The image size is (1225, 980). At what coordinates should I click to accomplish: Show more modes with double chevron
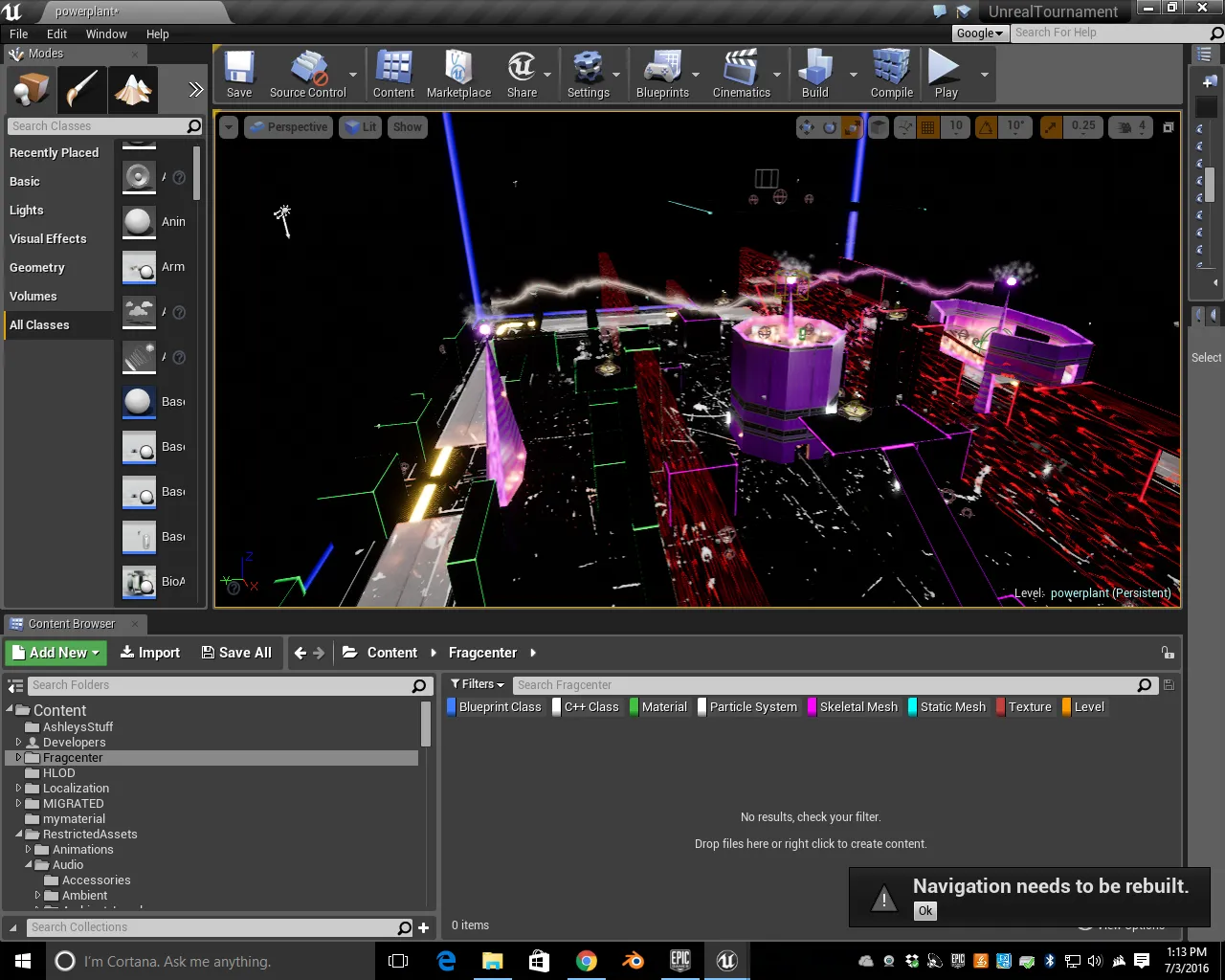pyautogui.click(x=196, y=90)
